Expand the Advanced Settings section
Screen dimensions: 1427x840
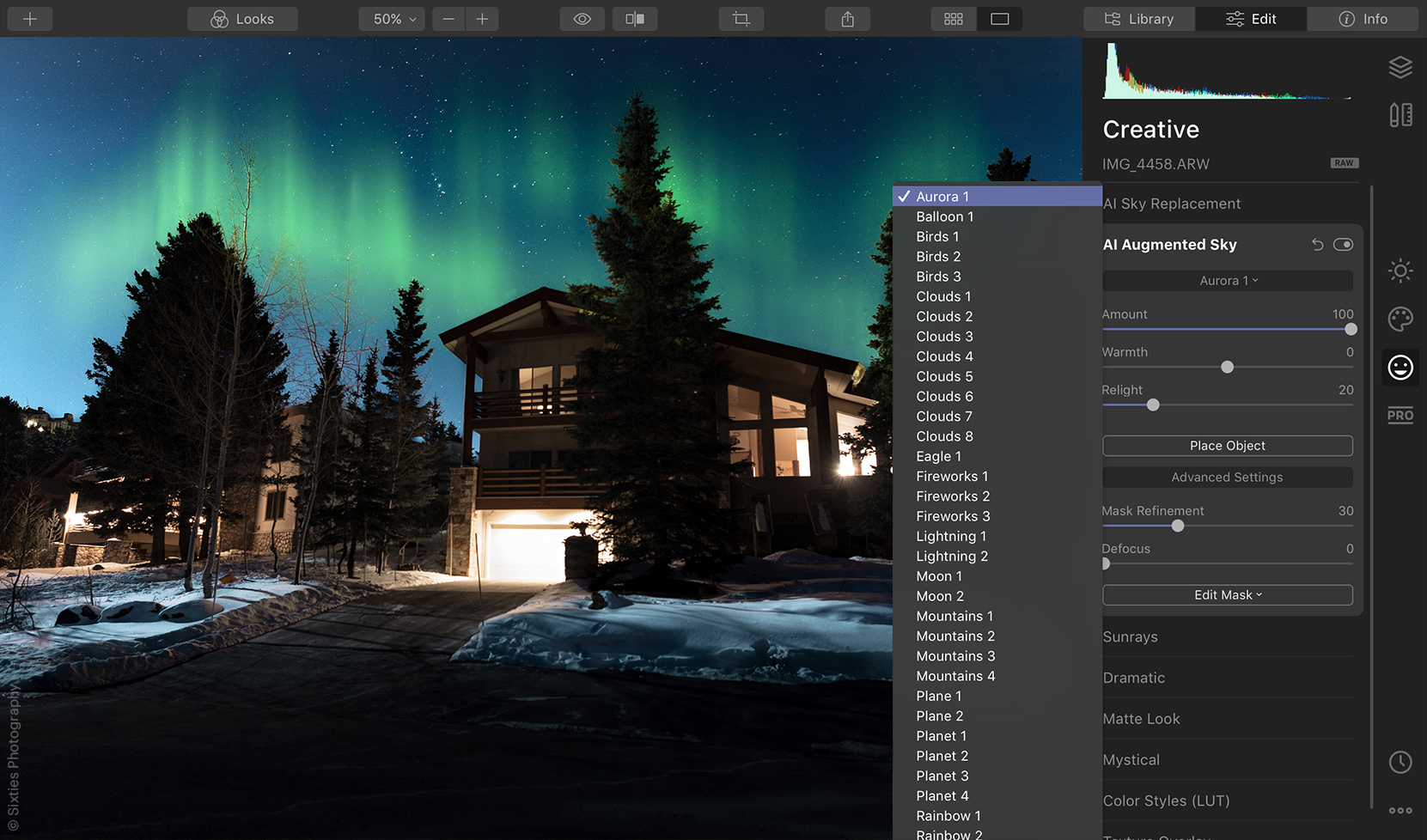(x=1227, y=478)
